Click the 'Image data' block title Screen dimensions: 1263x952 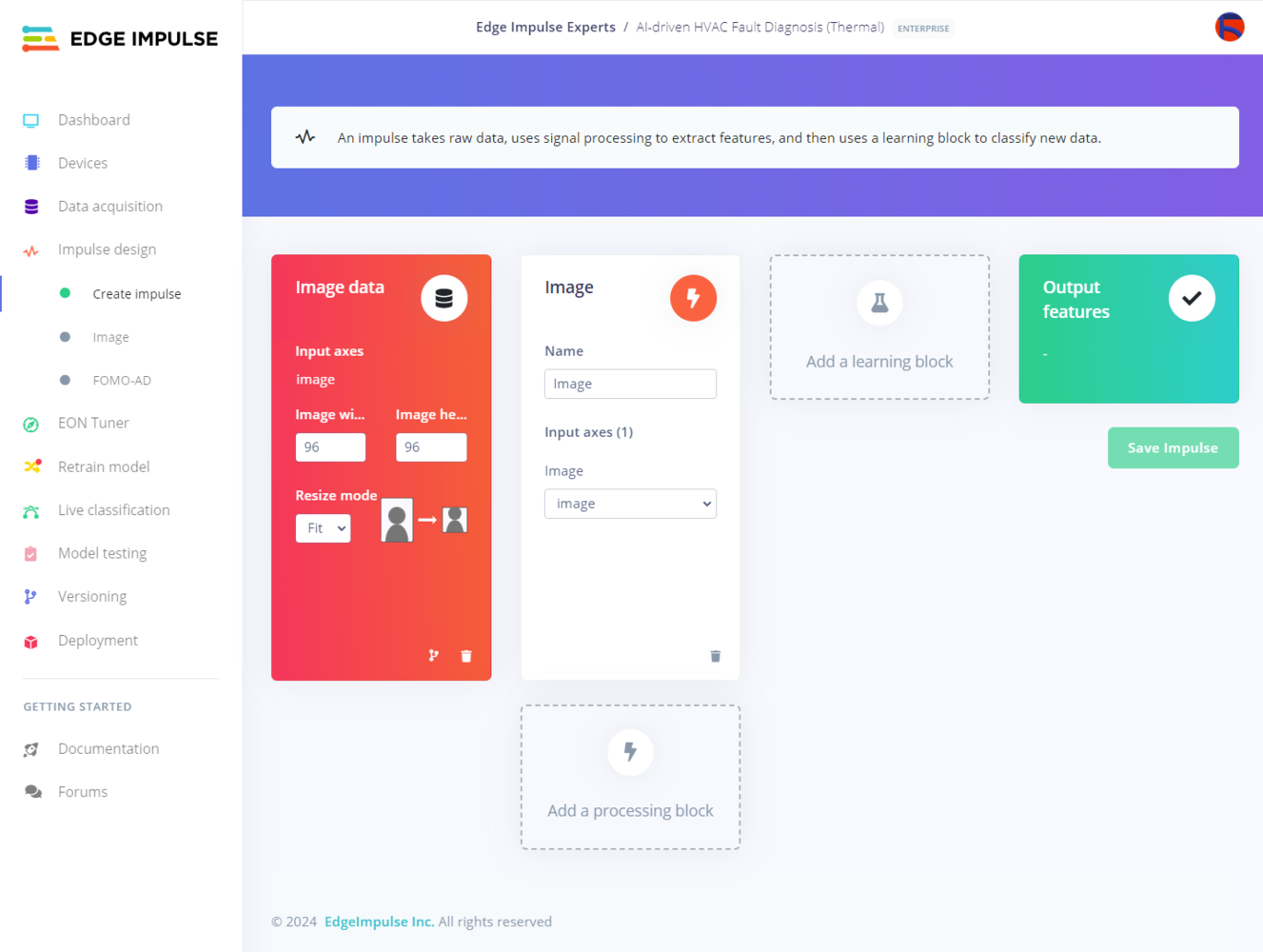340,288
